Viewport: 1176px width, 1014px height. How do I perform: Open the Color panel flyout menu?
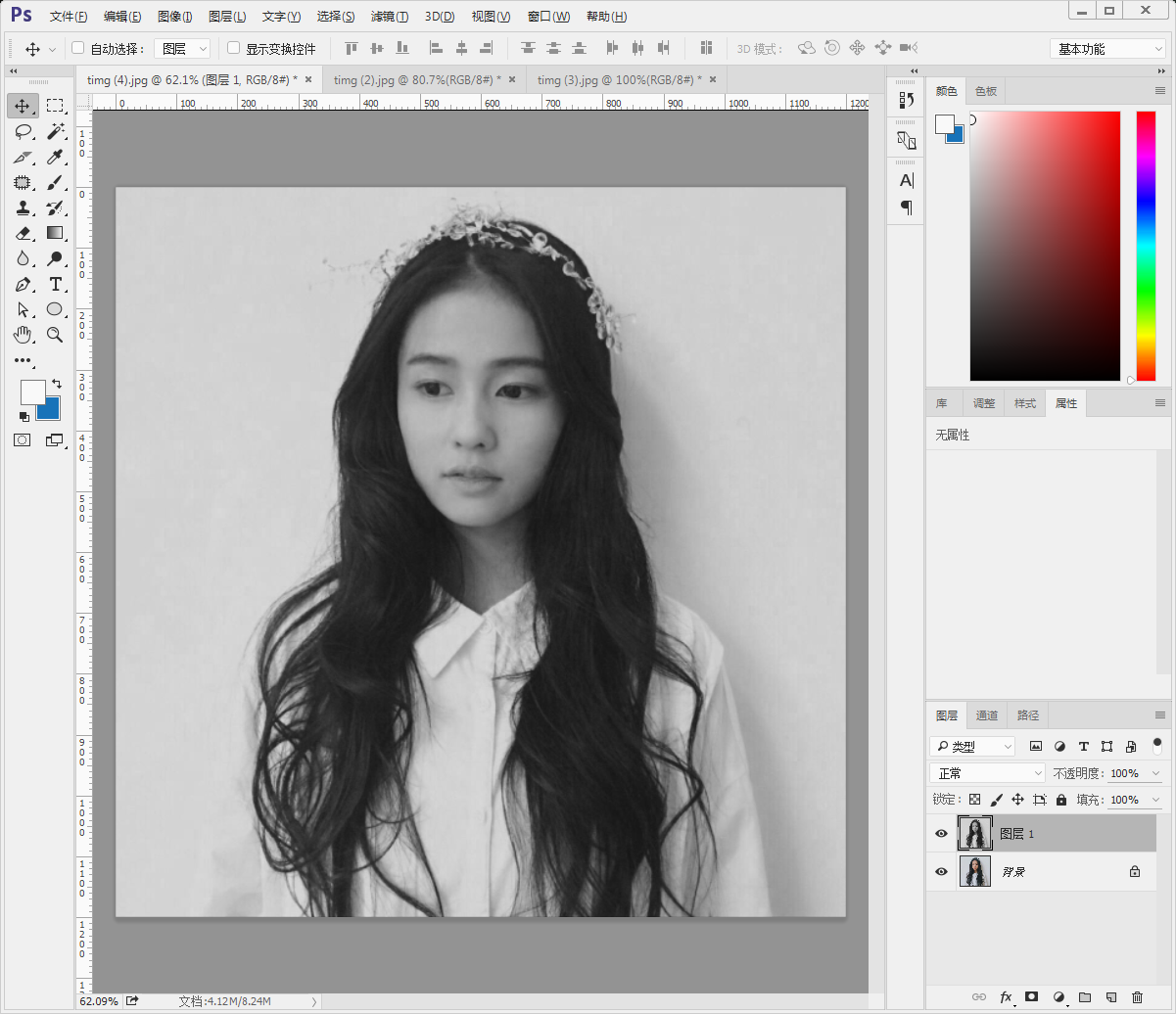(x=1160, y=91)
